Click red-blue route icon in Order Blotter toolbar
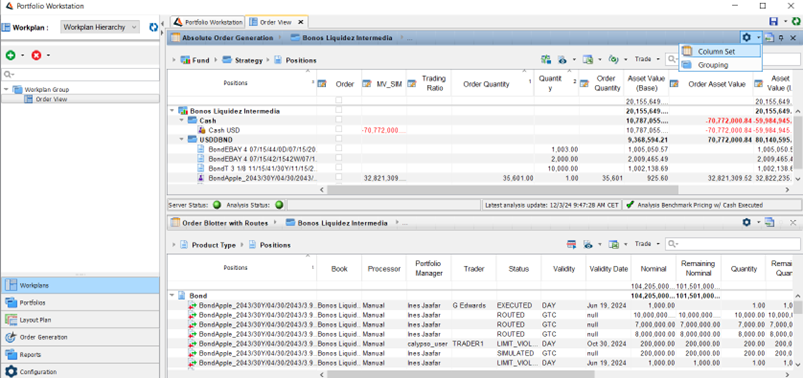The image size is (803, 378). pos(572,244)
